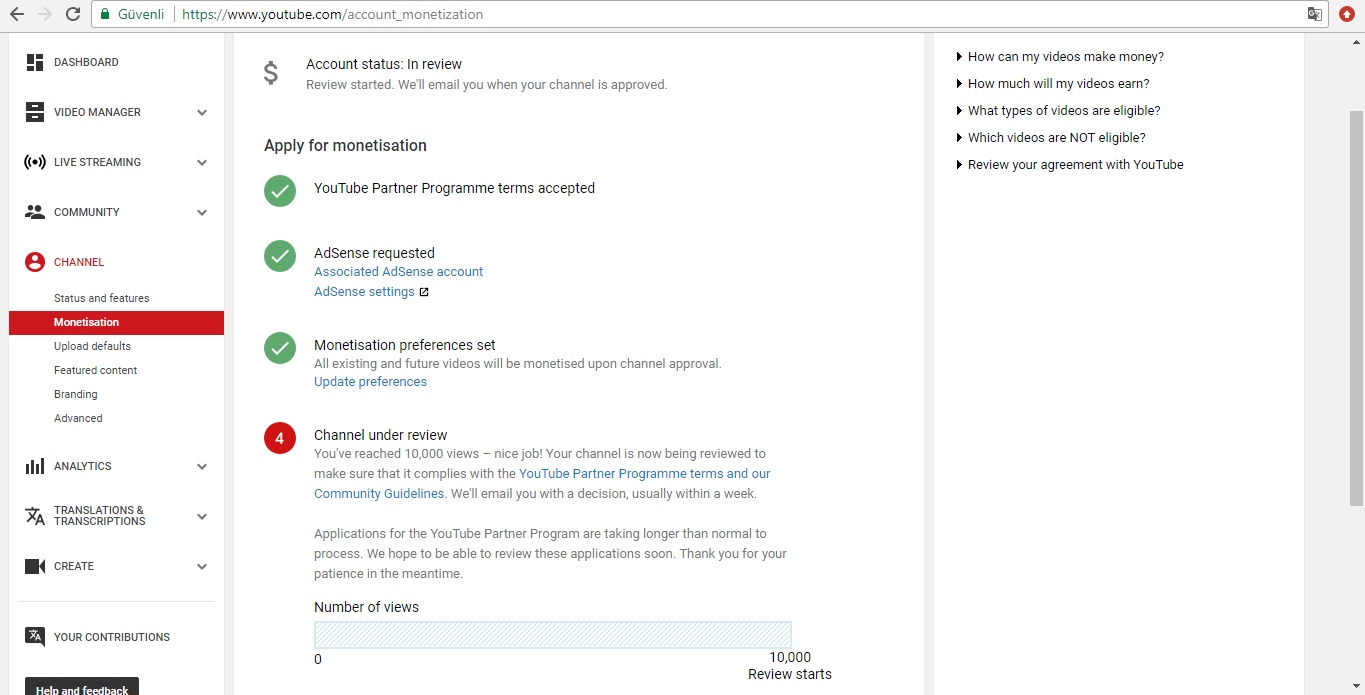The width and height of the screenshot is (1365, 695).
Task: Open the Associated AdSense account link
Action: [x=398, y=272]
